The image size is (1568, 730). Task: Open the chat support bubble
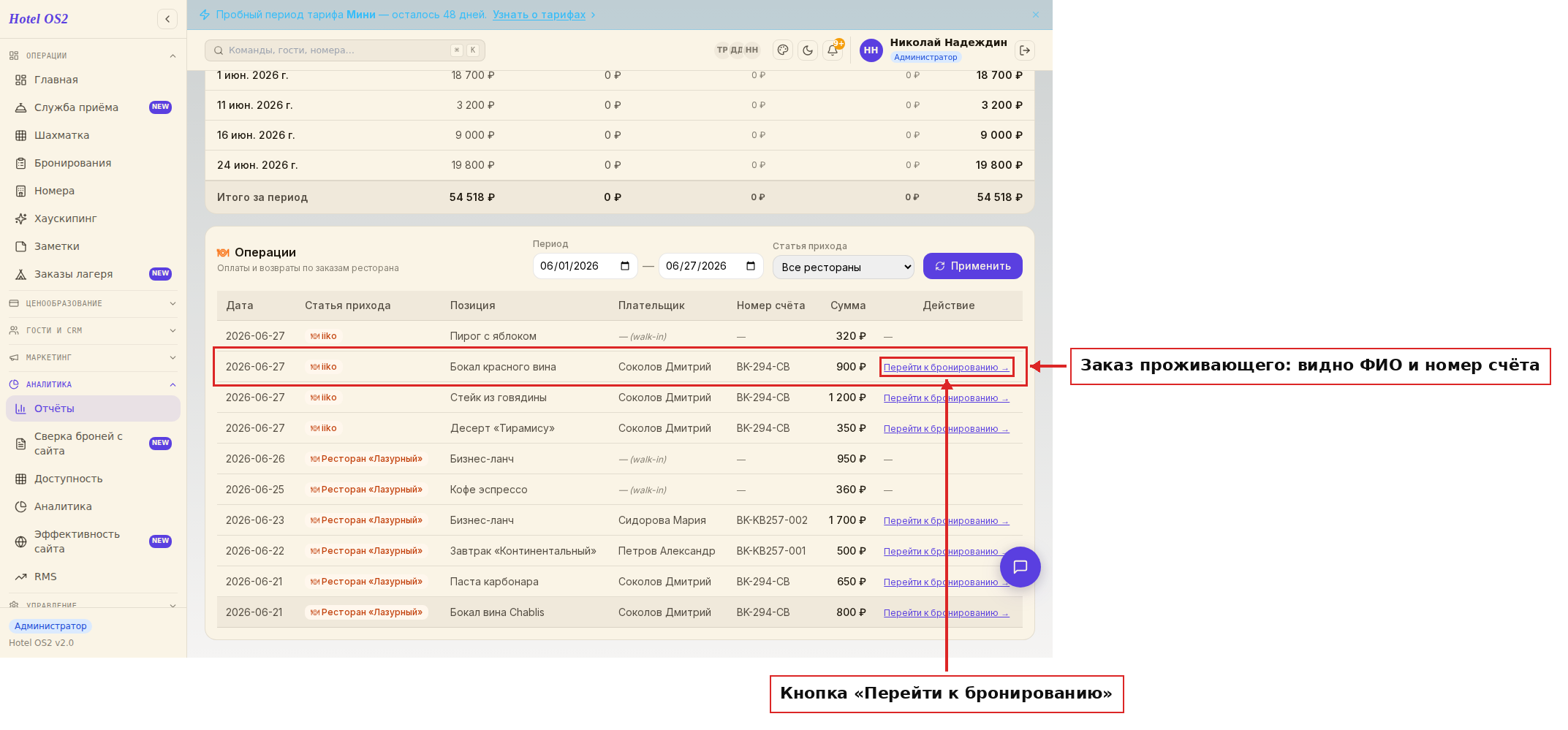pos(1020,567)
